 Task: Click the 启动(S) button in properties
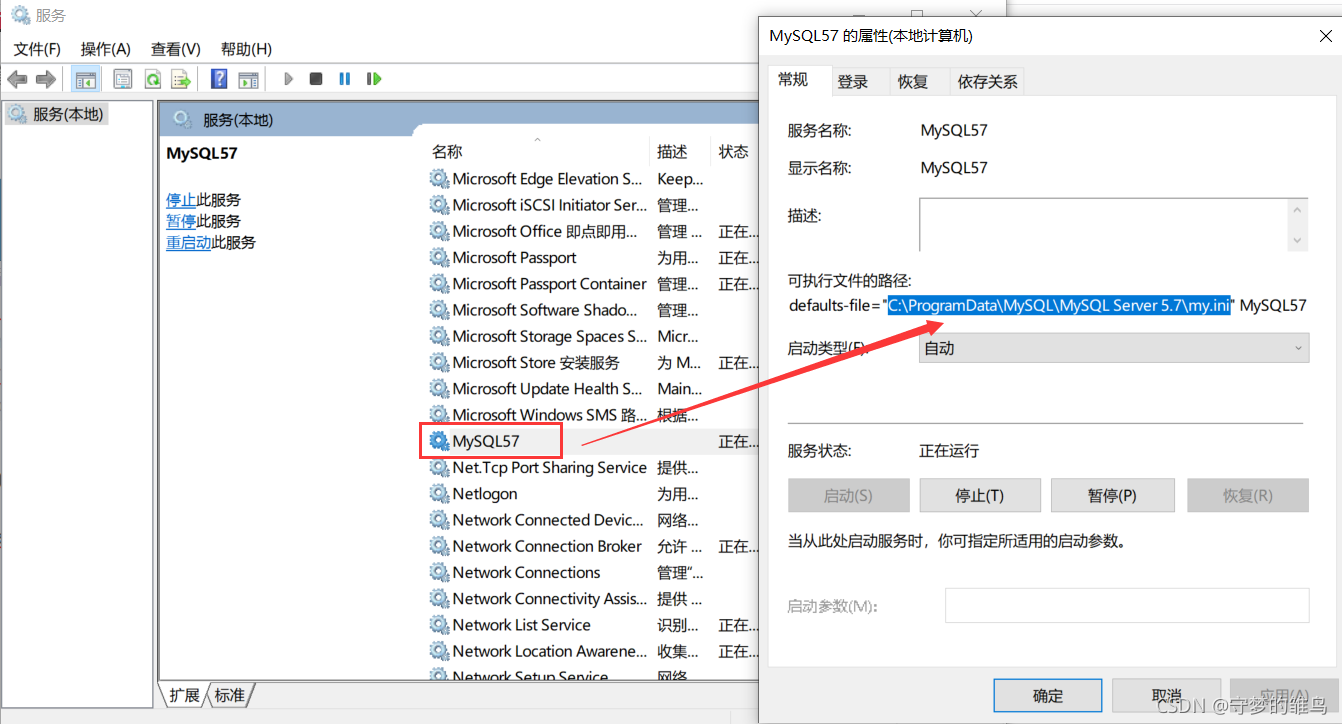pyautogui.click(x=848, y=495)
